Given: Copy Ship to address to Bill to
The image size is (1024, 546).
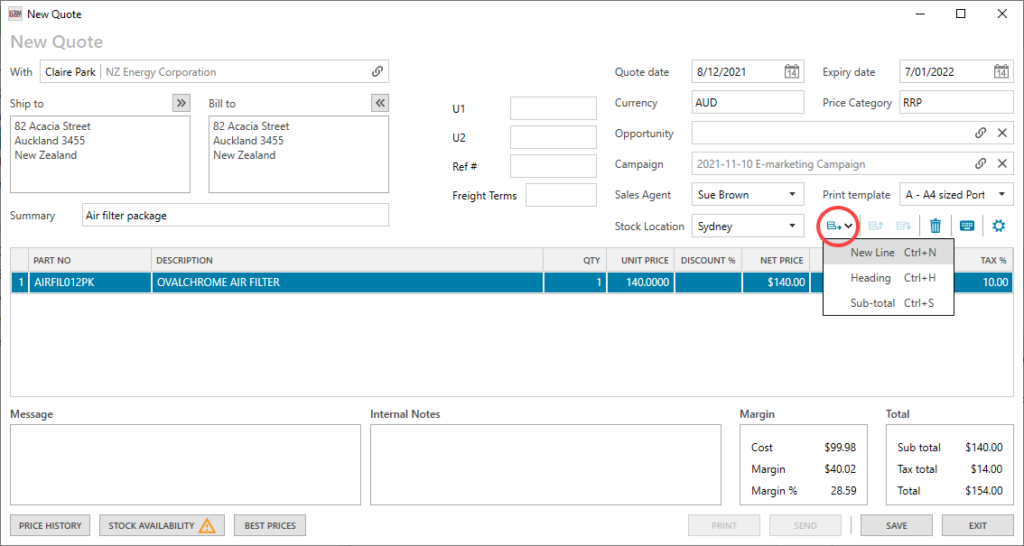Looking at the screenshot, I should pos(180,103).
